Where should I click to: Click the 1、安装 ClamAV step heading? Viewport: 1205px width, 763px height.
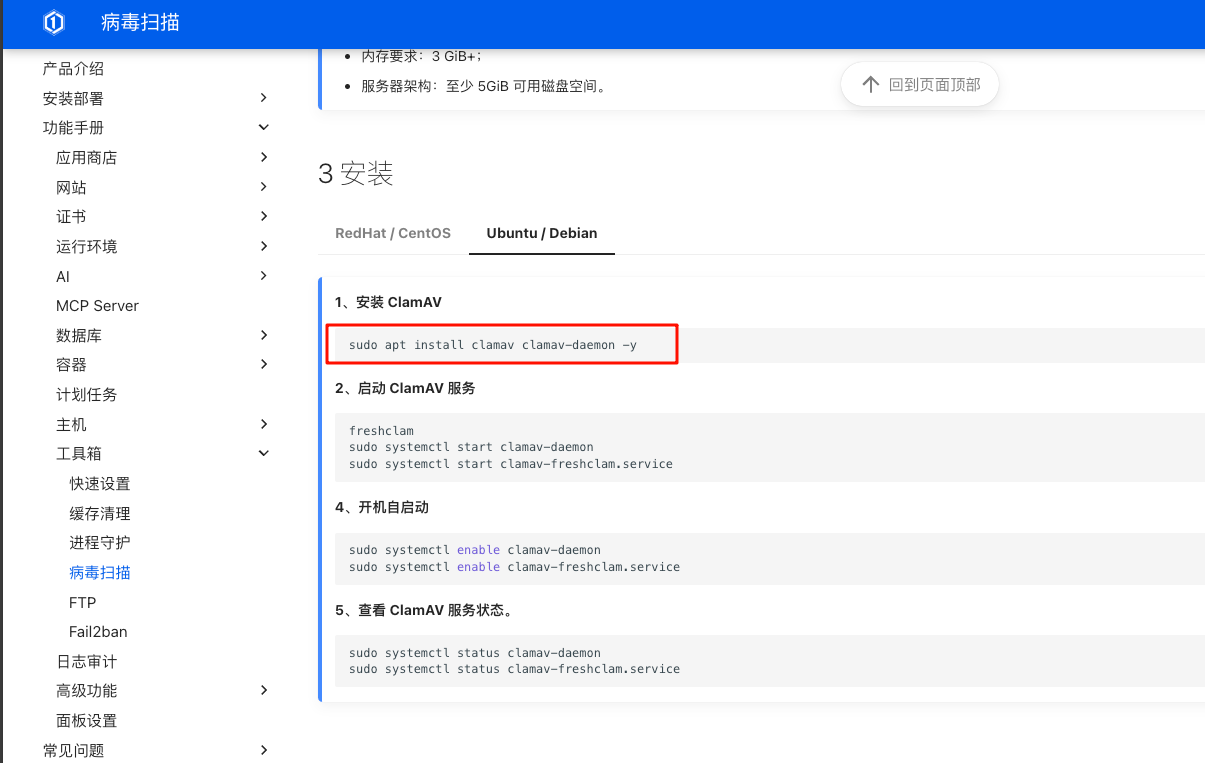coord(388,302)
